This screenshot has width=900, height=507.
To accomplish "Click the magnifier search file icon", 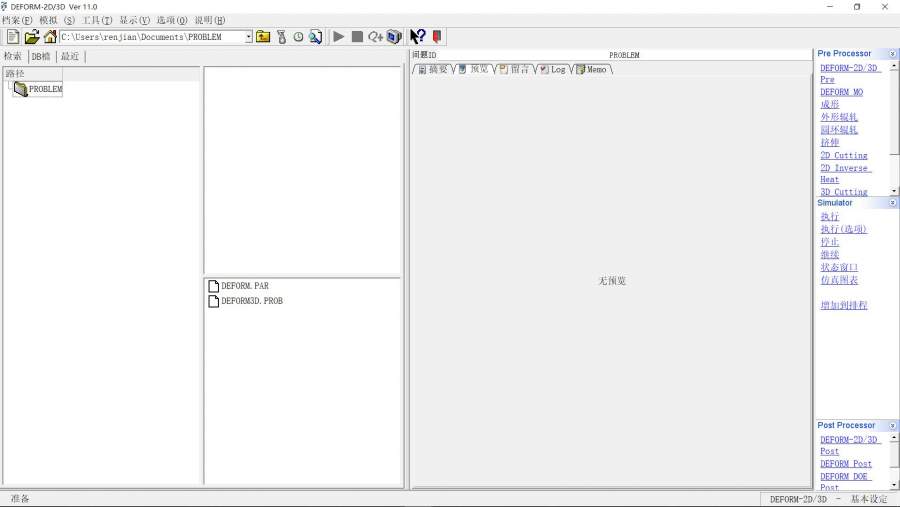I will pos(315,37).
